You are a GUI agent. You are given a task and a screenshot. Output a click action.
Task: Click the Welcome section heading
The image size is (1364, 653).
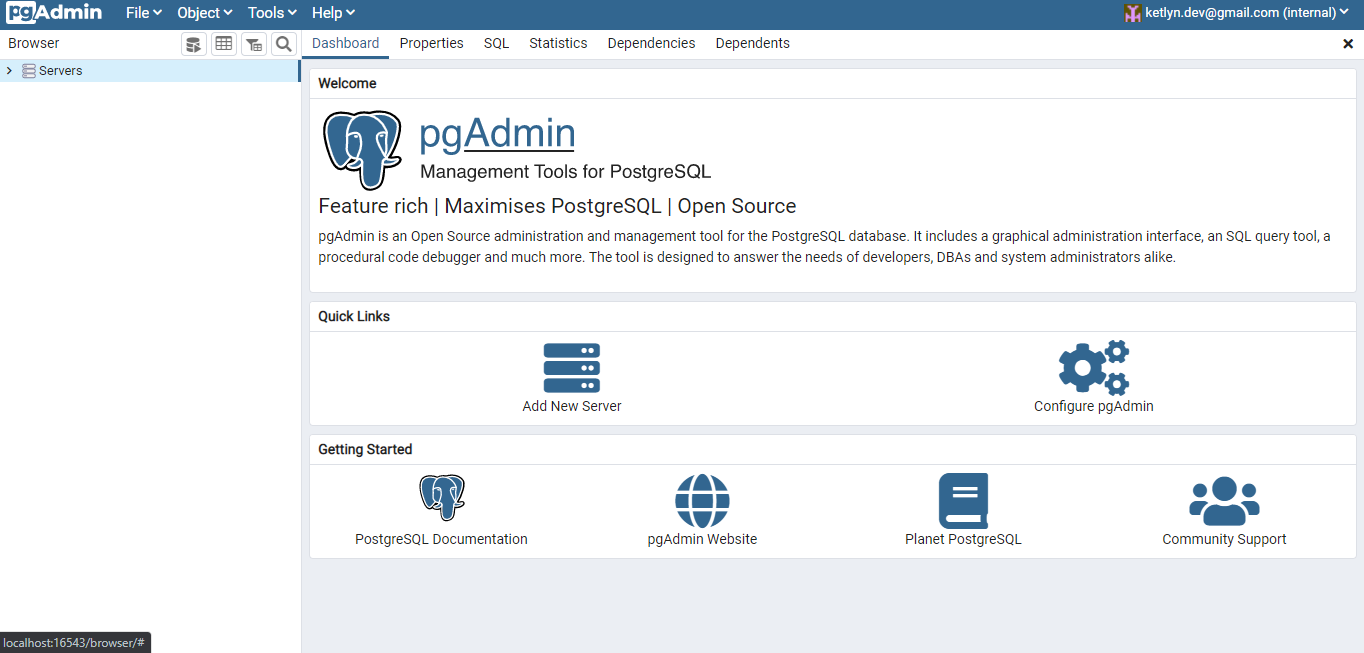pyautogui.click(x=347, y=83)
